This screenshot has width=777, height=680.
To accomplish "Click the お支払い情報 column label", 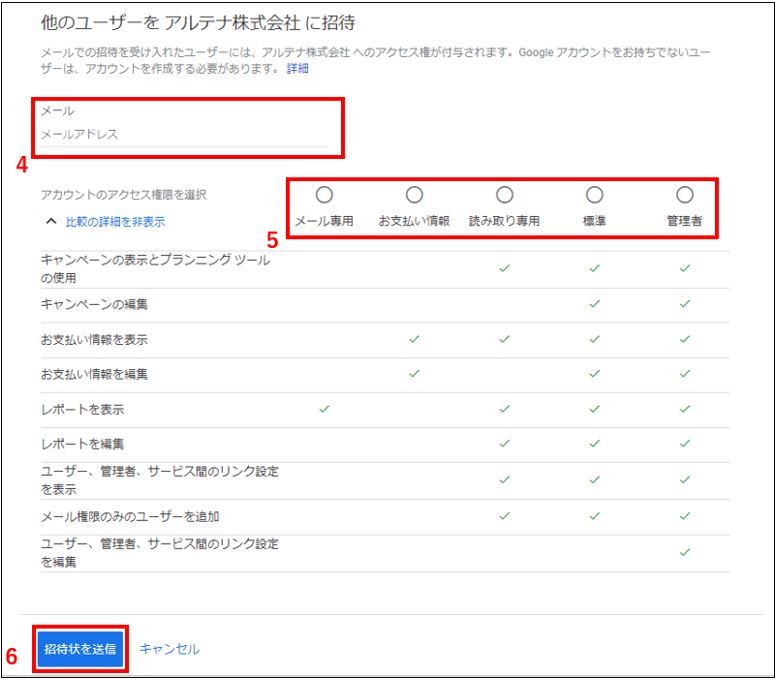I will pyautogui.click(x=414, y=221).
